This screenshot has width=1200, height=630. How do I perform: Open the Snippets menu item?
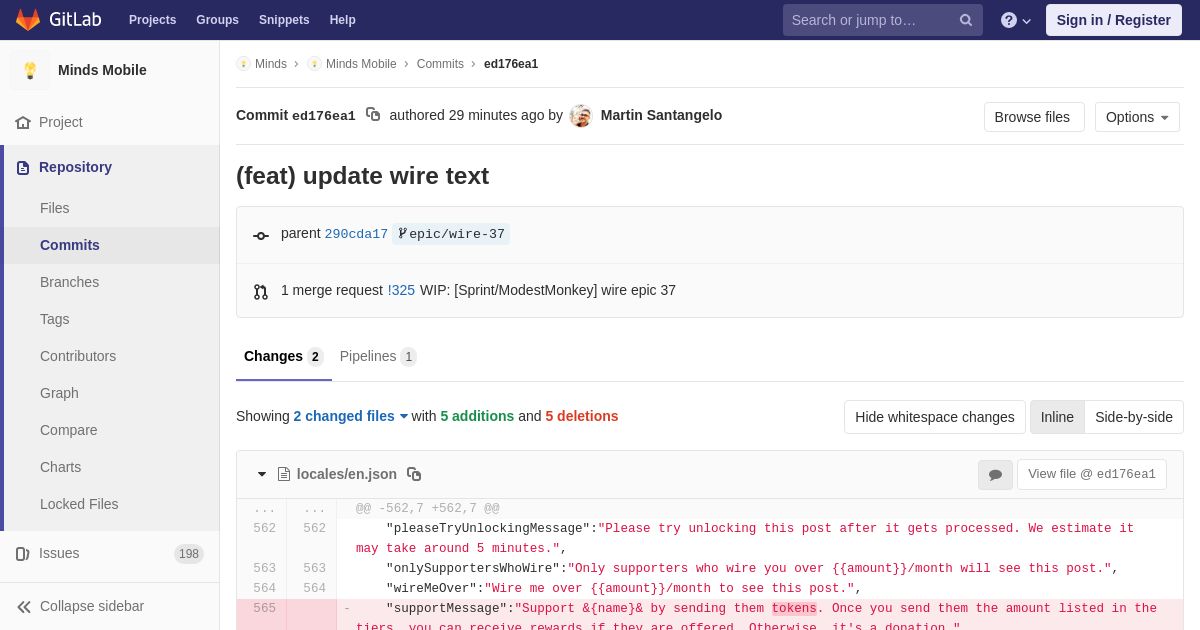(284, 20)
